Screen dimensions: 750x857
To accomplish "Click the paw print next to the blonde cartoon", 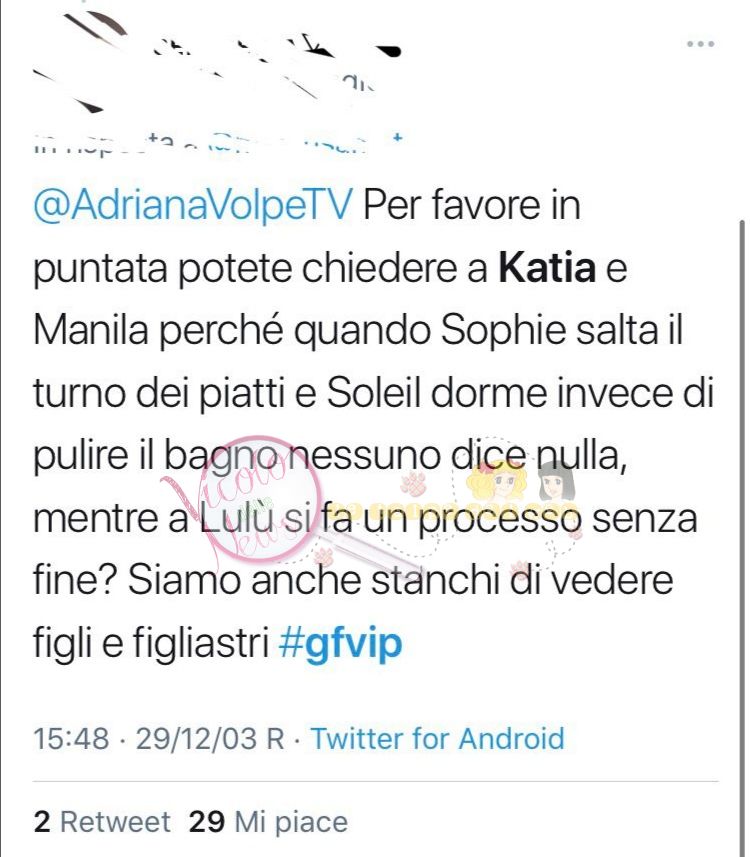I will [413, 483].
